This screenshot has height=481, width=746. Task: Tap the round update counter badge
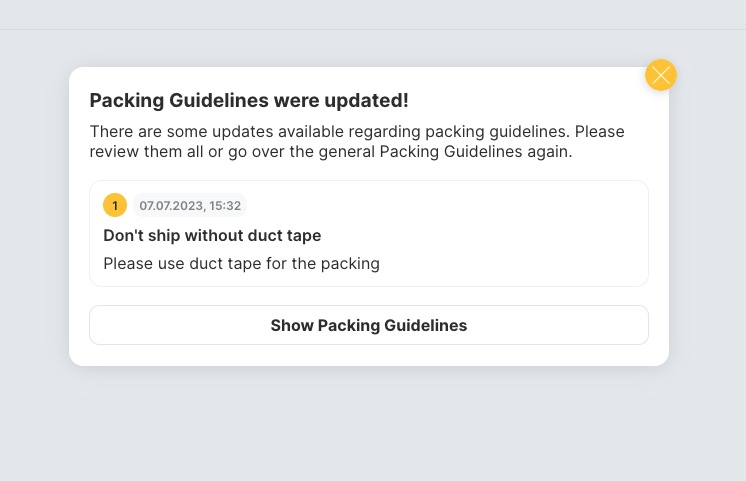click(x=115, y=205)
